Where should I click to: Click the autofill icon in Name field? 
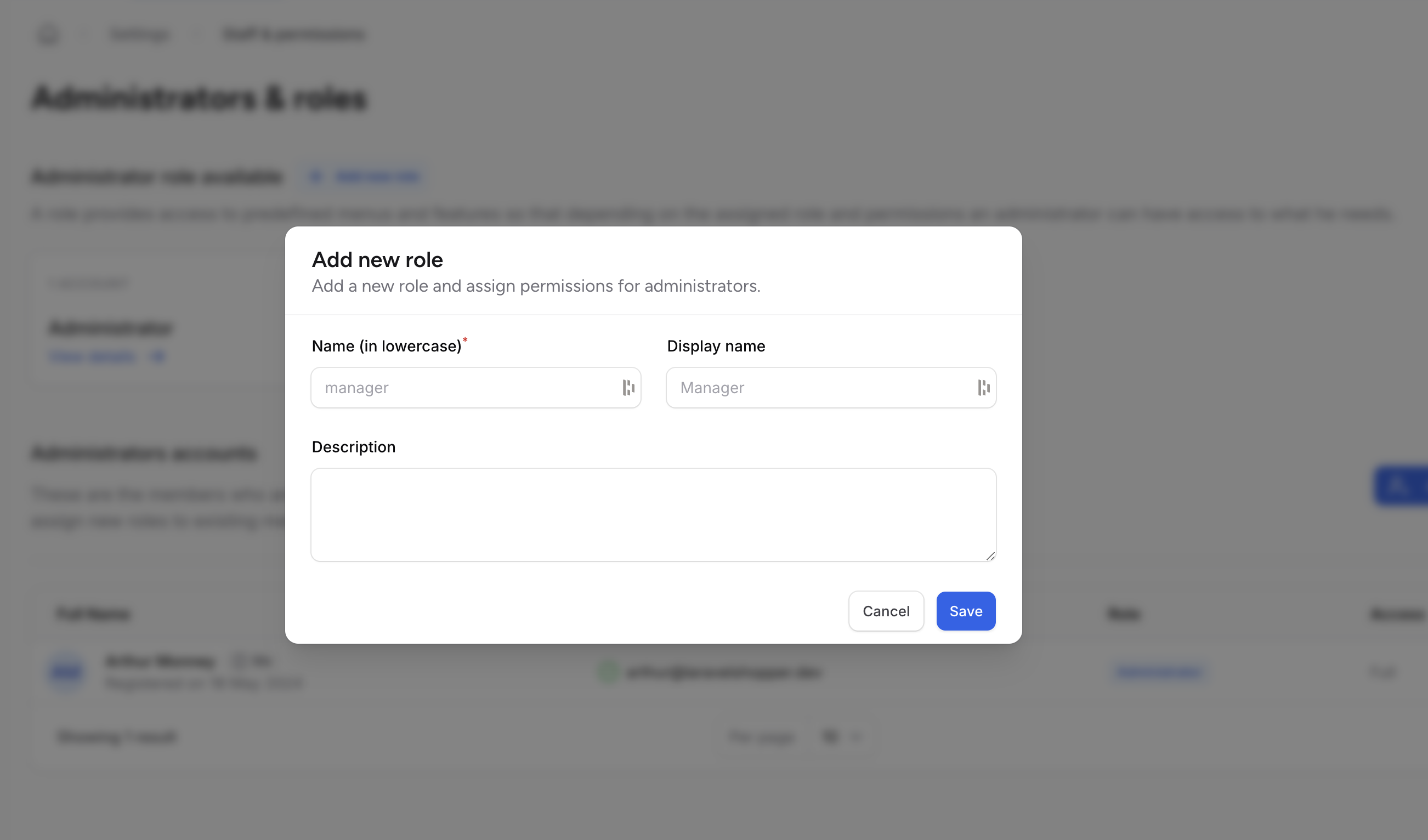(628, 388)
